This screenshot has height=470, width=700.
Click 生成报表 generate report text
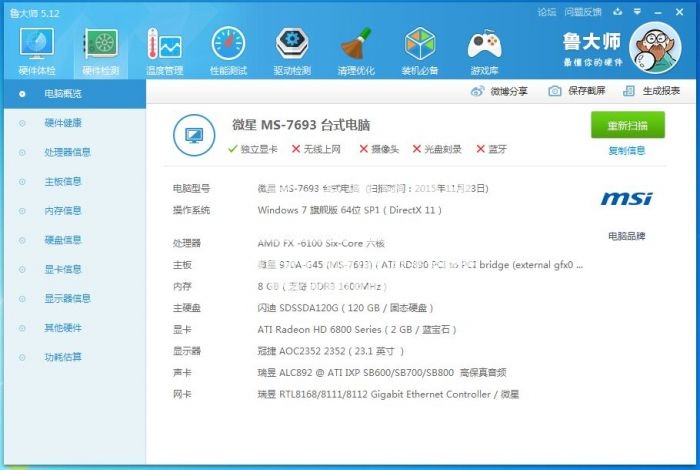click(661, 91)
